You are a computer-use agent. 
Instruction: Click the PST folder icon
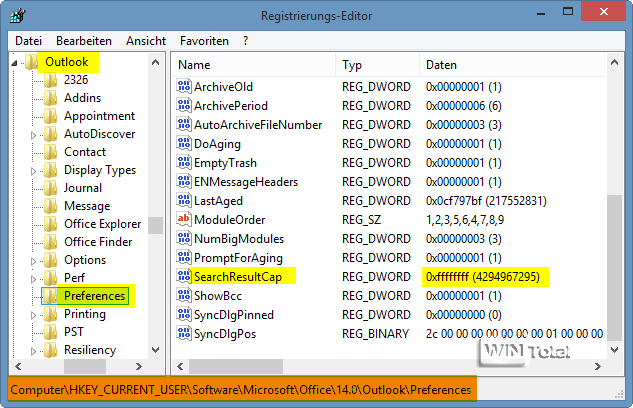click(x=50, y=332)
